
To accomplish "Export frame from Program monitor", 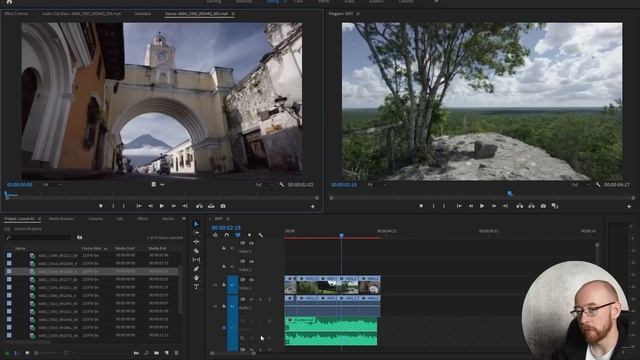I will point(543,206).
